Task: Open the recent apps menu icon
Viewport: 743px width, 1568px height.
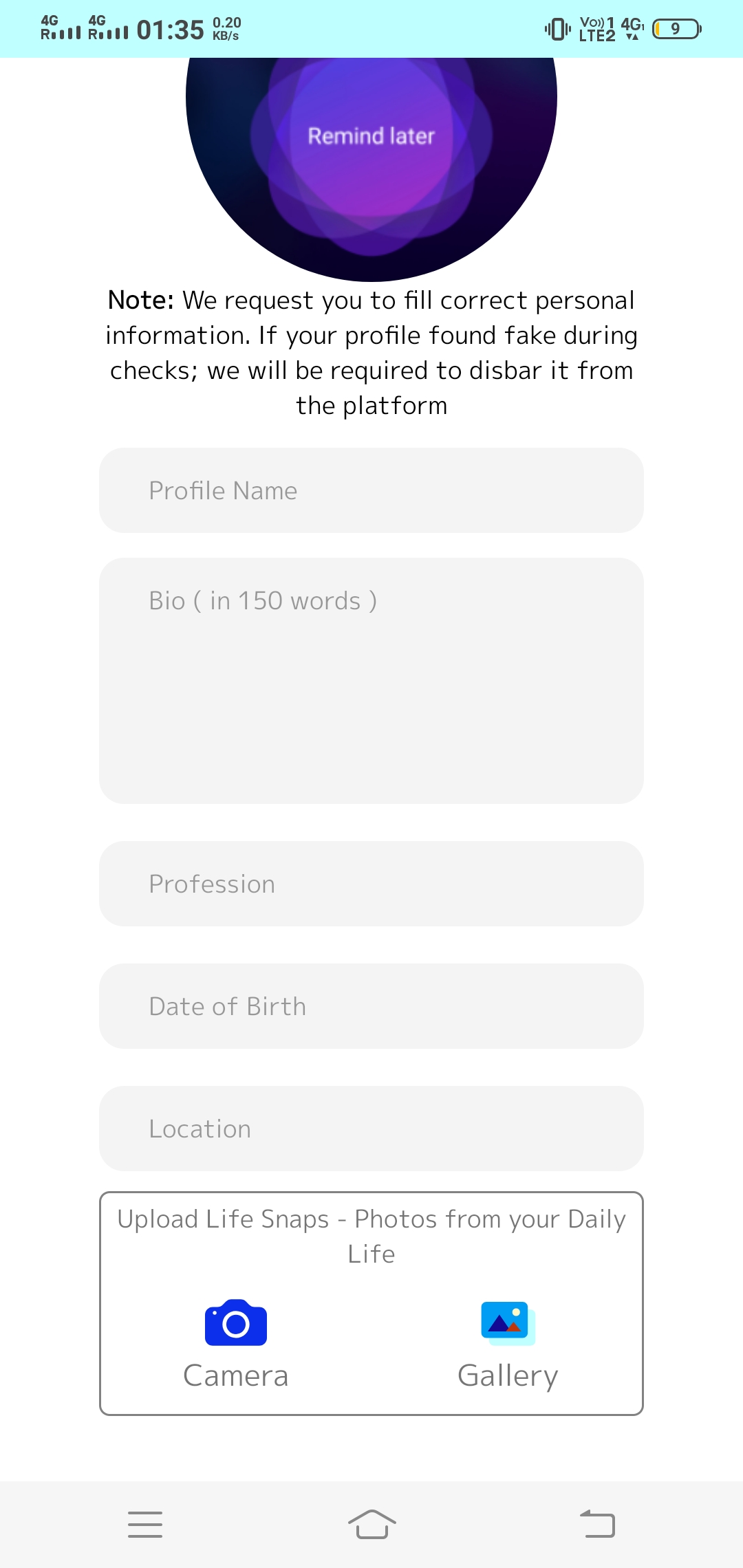Action: point(145,1524)
